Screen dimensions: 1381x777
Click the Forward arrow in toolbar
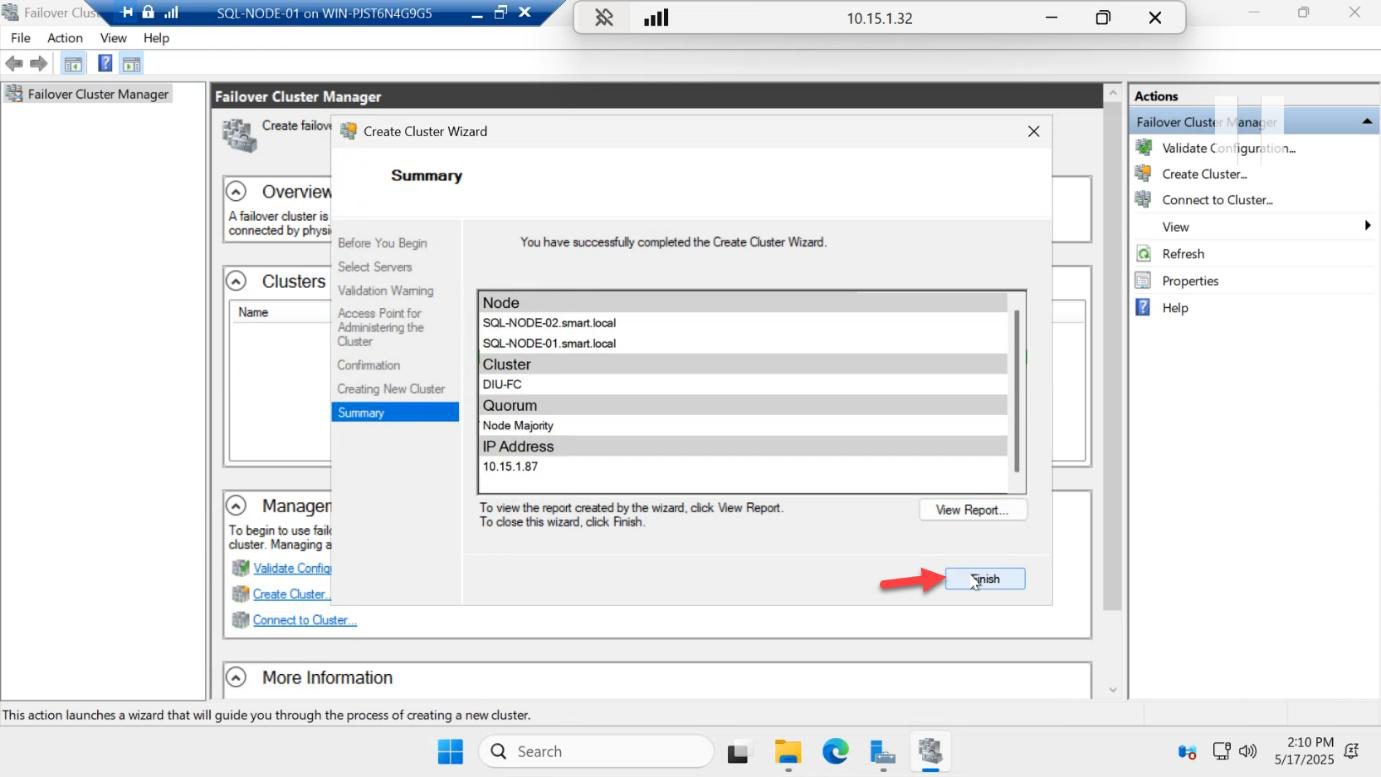click(39, 64)
